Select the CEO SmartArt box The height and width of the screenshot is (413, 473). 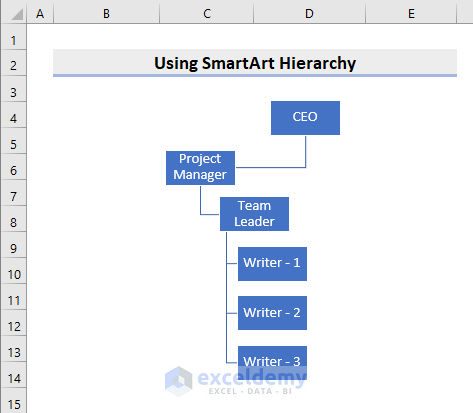[x=305, y=118]
